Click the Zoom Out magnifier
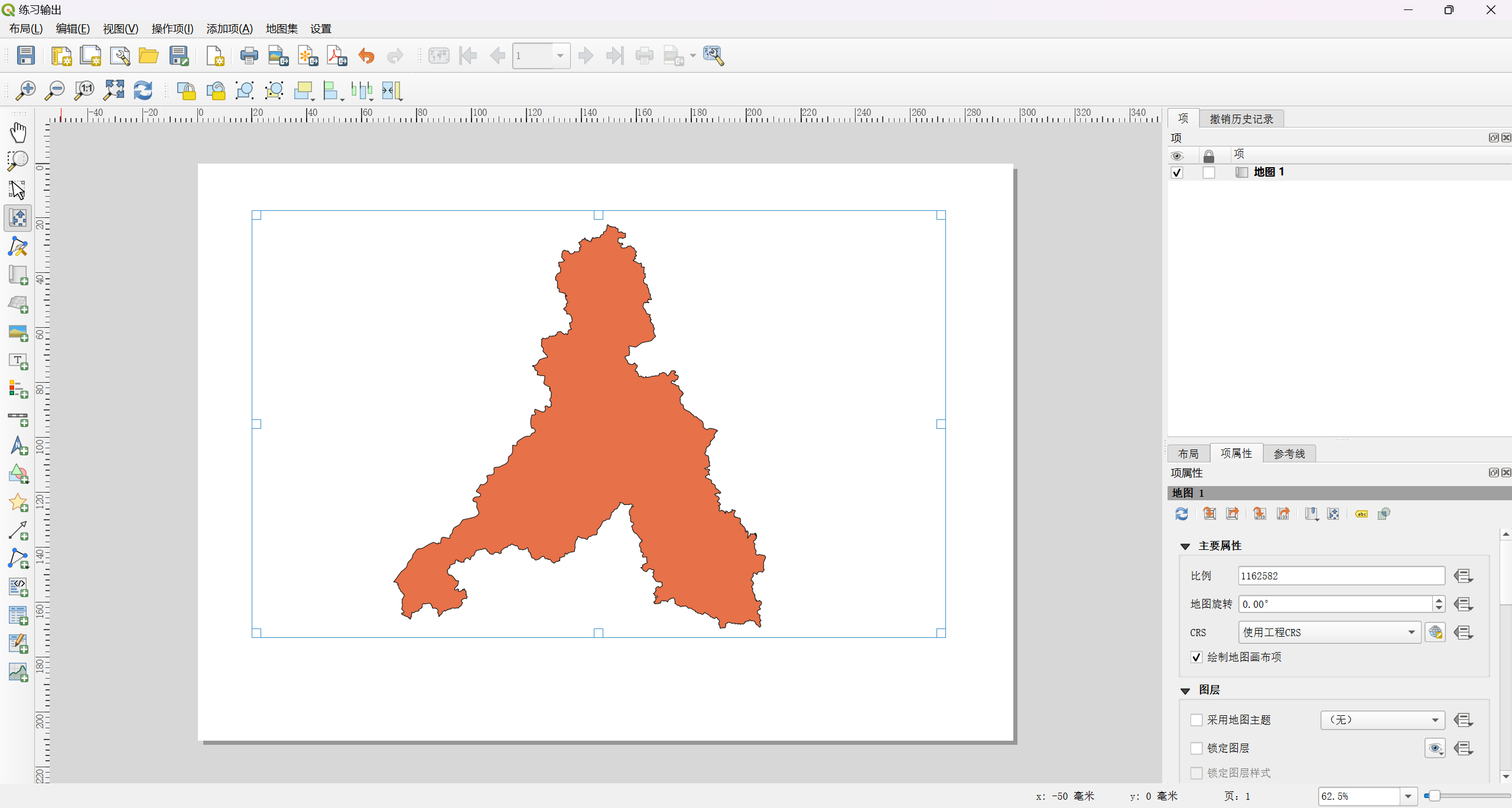Viewport: 1512px width, 808px height. (x=55, y=90)
